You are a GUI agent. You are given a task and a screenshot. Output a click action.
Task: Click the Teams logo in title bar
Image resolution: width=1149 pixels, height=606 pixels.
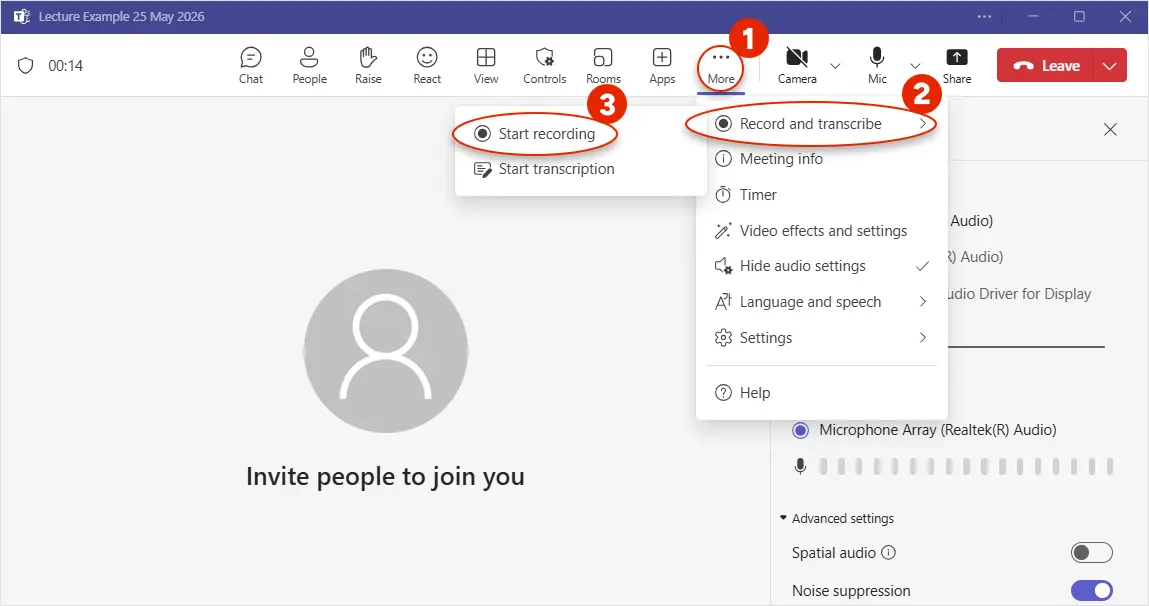(x=22, y=16)
